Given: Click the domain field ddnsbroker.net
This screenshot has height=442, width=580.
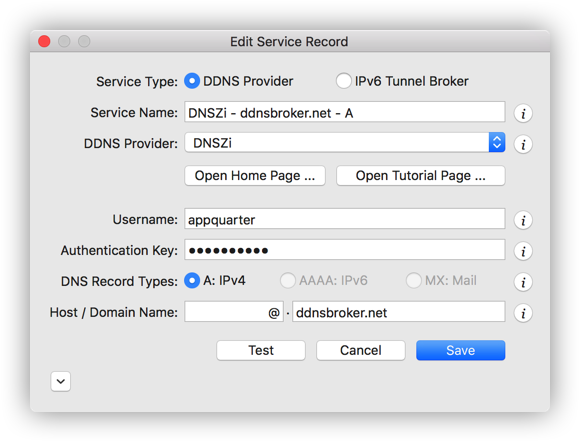Looking at the screenshot, I should coord(399,312).
